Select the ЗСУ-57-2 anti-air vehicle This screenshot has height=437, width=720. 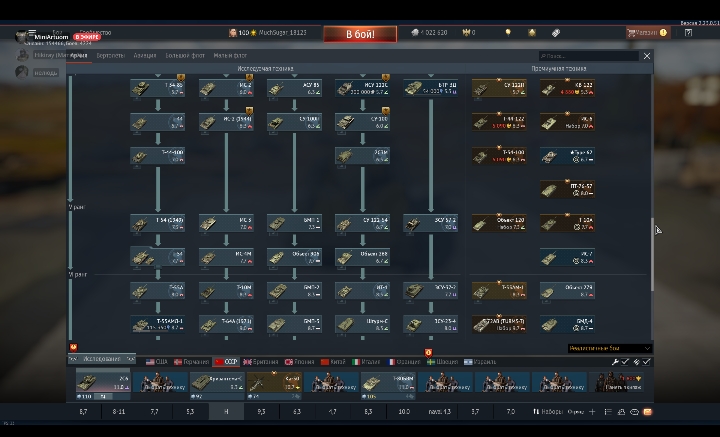(x=431, y=223)
